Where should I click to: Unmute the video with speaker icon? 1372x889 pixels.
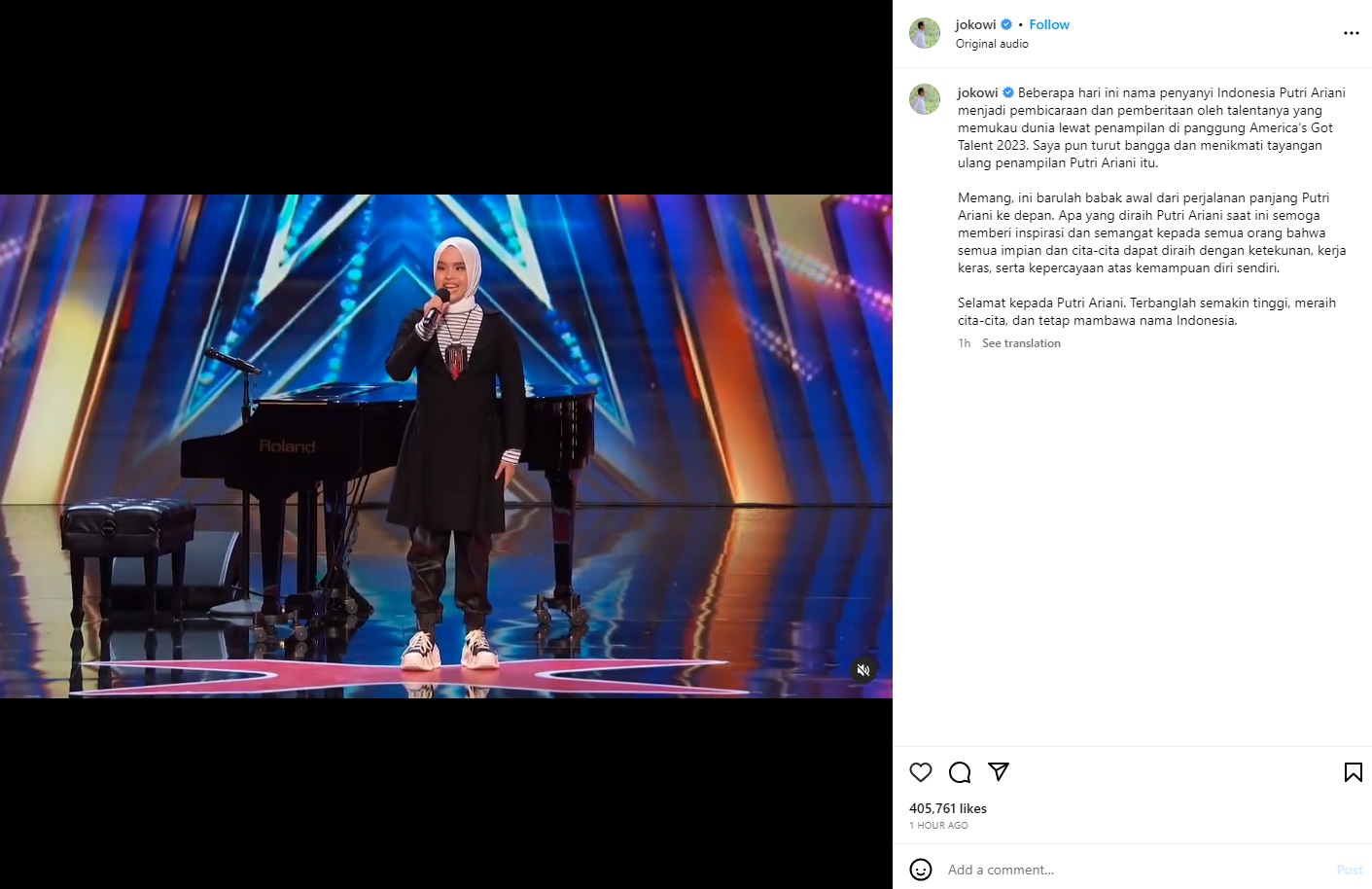pos(862,669)
